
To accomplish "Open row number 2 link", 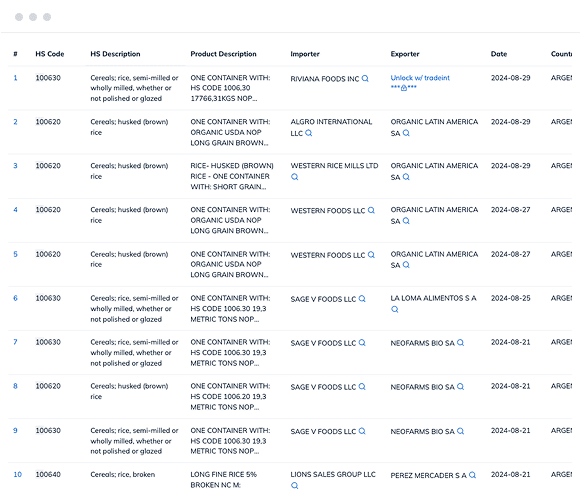I will [16, 122].
